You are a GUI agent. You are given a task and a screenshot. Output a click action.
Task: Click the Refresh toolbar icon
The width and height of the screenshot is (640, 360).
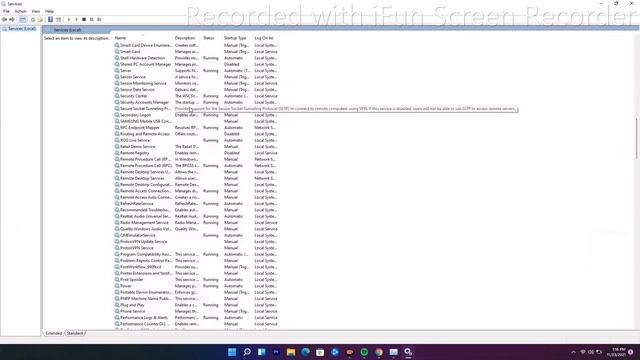(33, 19)
